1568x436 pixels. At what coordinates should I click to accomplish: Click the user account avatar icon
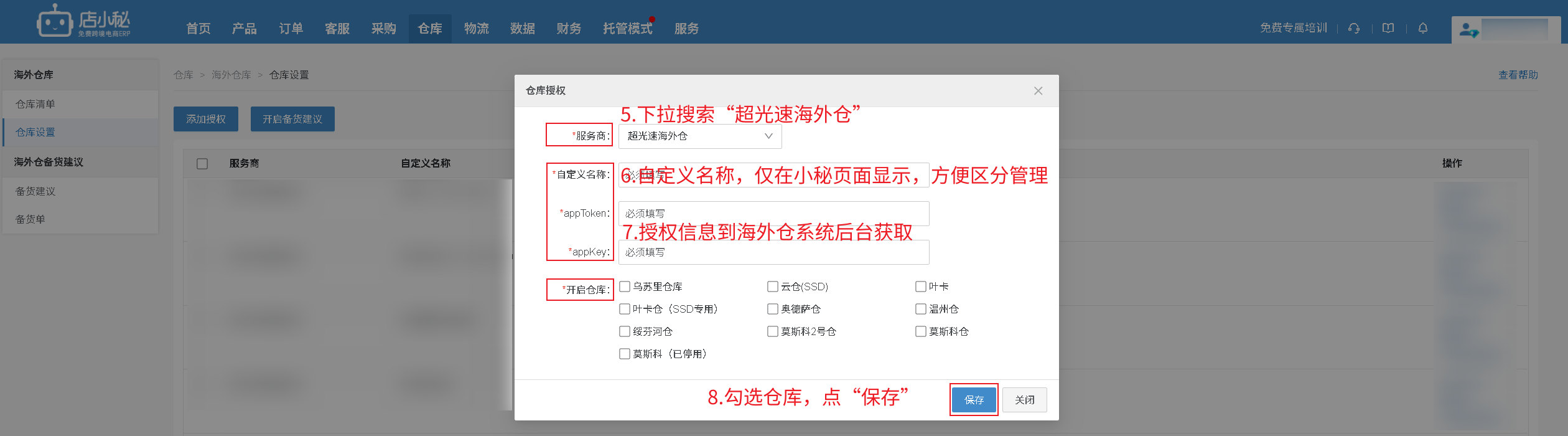(x=1469, y=29)
